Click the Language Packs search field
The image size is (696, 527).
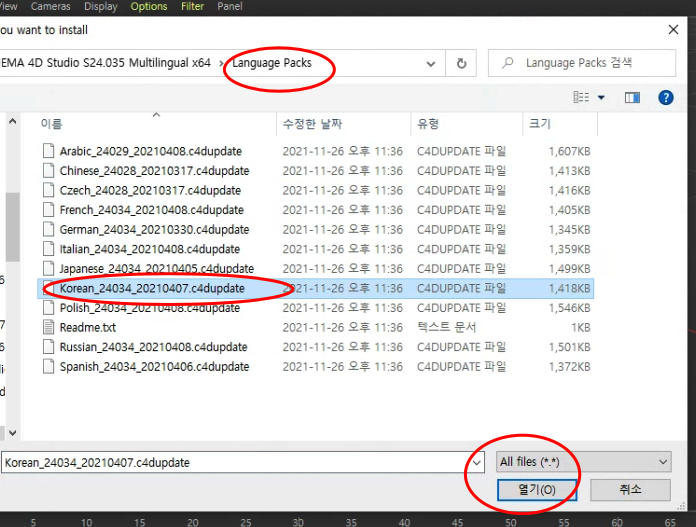582,63
